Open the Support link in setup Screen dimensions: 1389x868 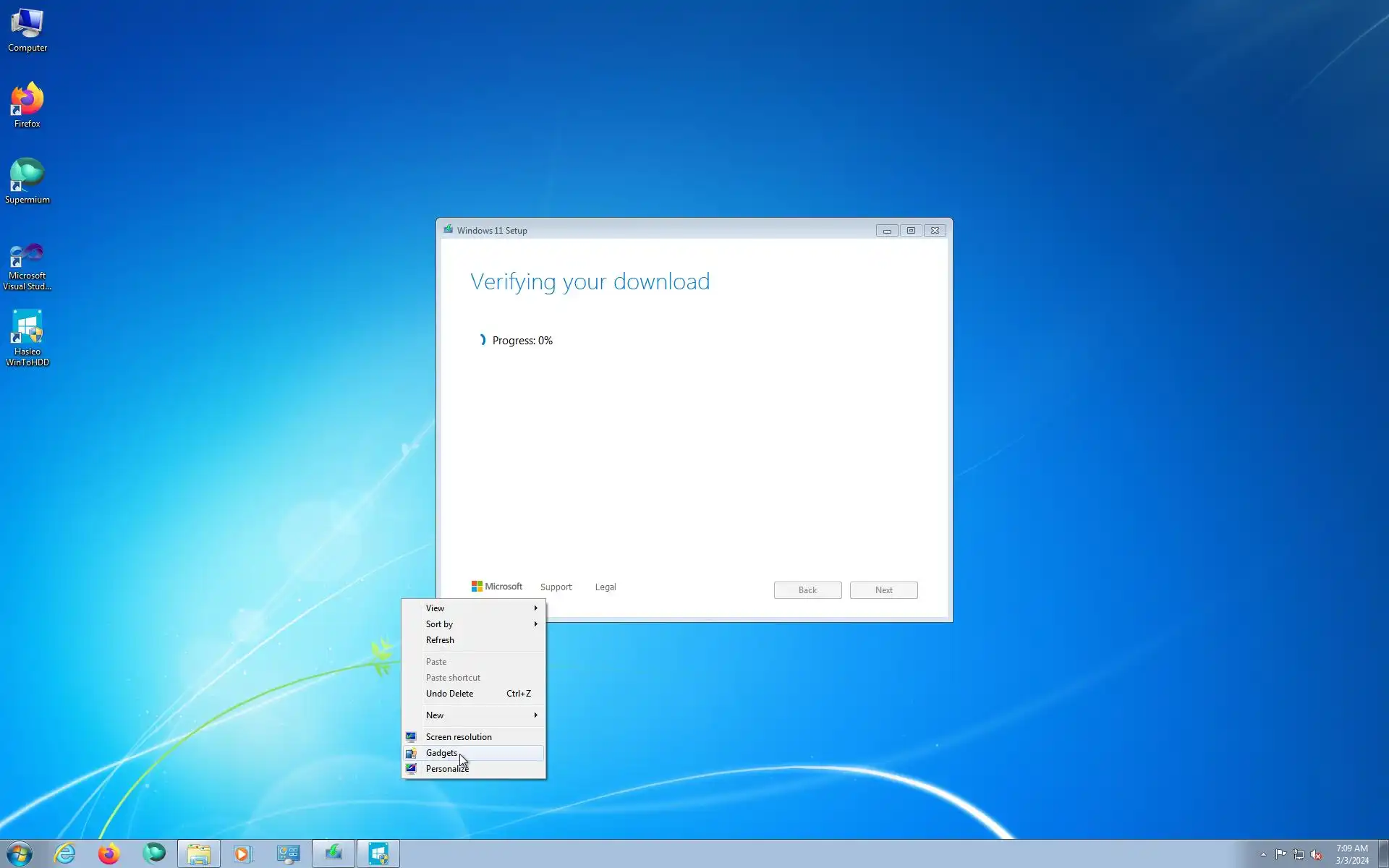tap(556, 587)
